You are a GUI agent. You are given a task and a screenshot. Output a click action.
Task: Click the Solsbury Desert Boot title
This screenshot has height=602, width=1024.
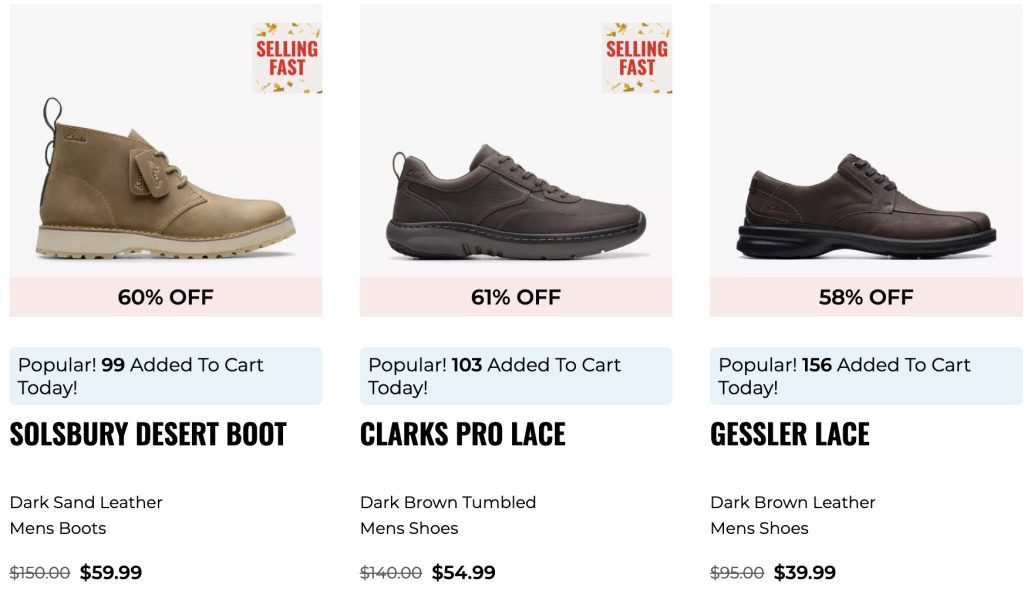(148, 434)
